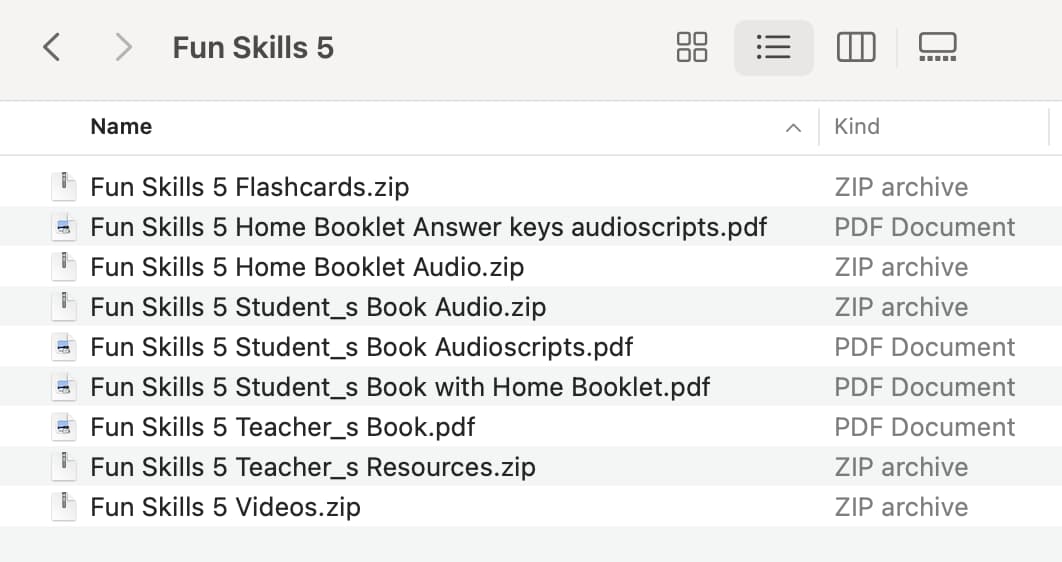
Task: Toggle sort order using the Name arrow
Action: point(793,127)
